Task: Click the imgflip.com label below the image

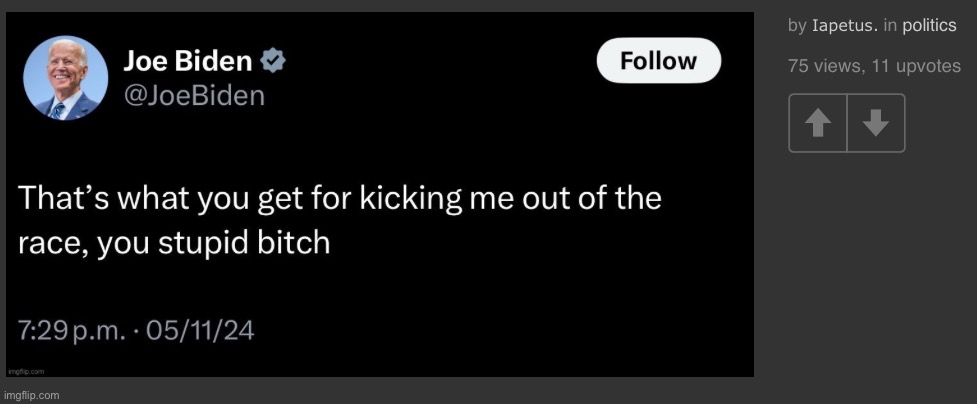Action: [31, 395]
